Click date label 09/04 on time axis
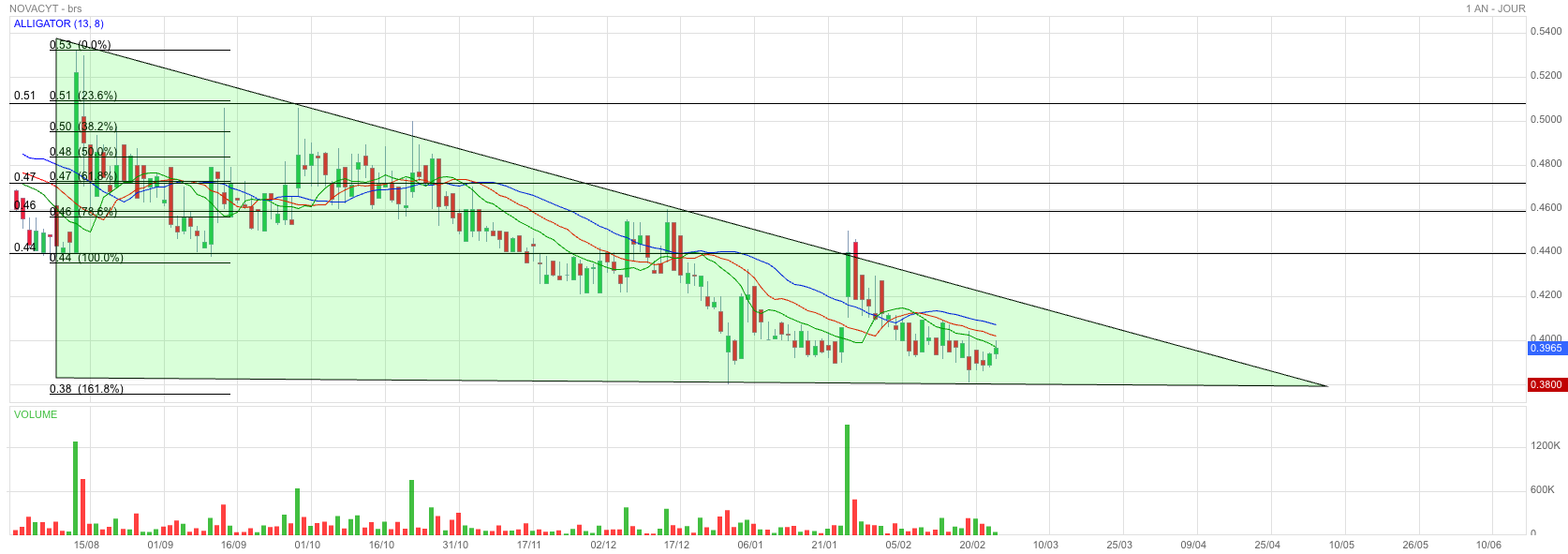 tap(1193, 545)
